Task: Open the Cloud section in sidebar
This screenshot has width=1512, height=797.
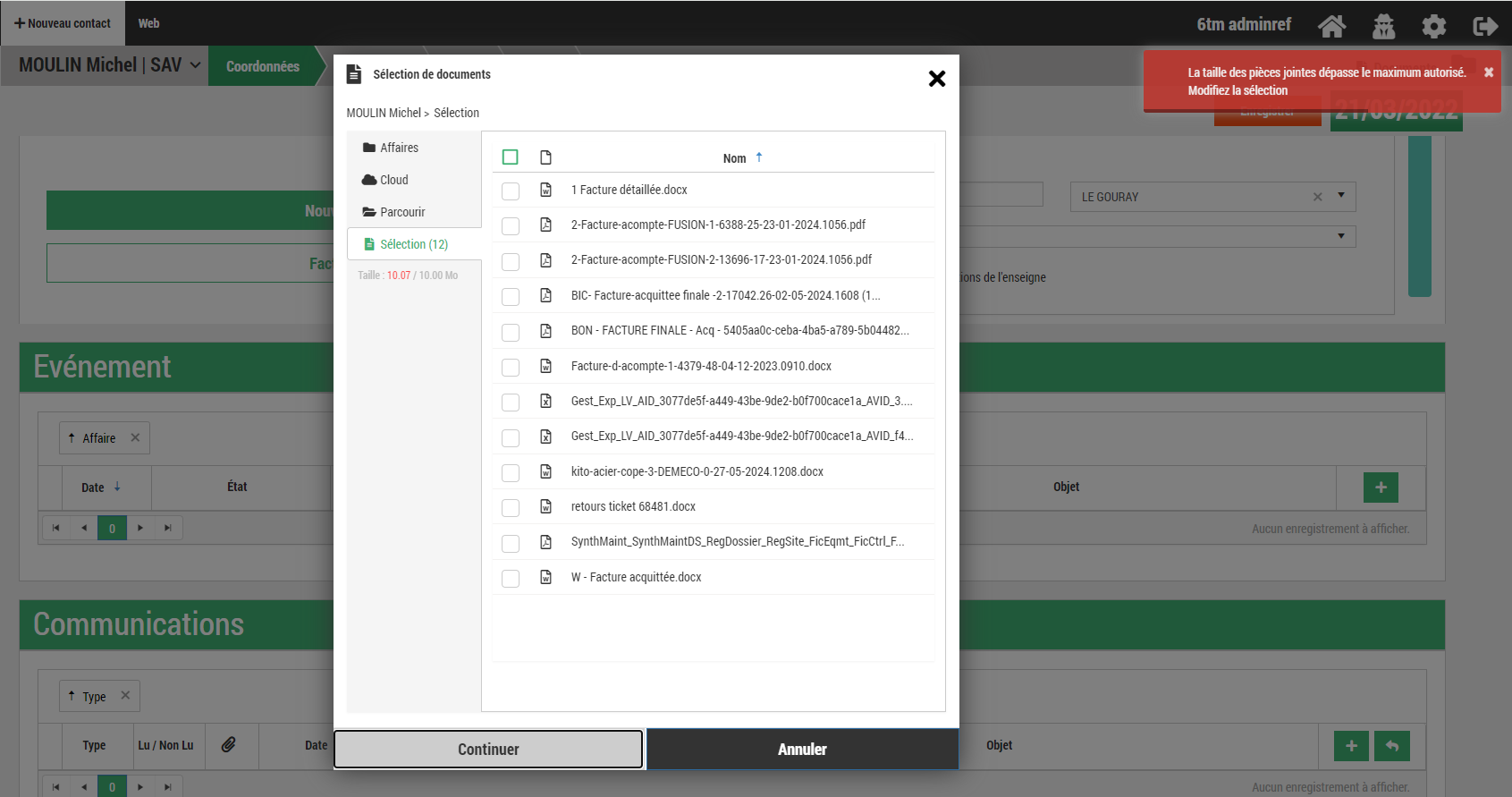Action: (393, 180)
